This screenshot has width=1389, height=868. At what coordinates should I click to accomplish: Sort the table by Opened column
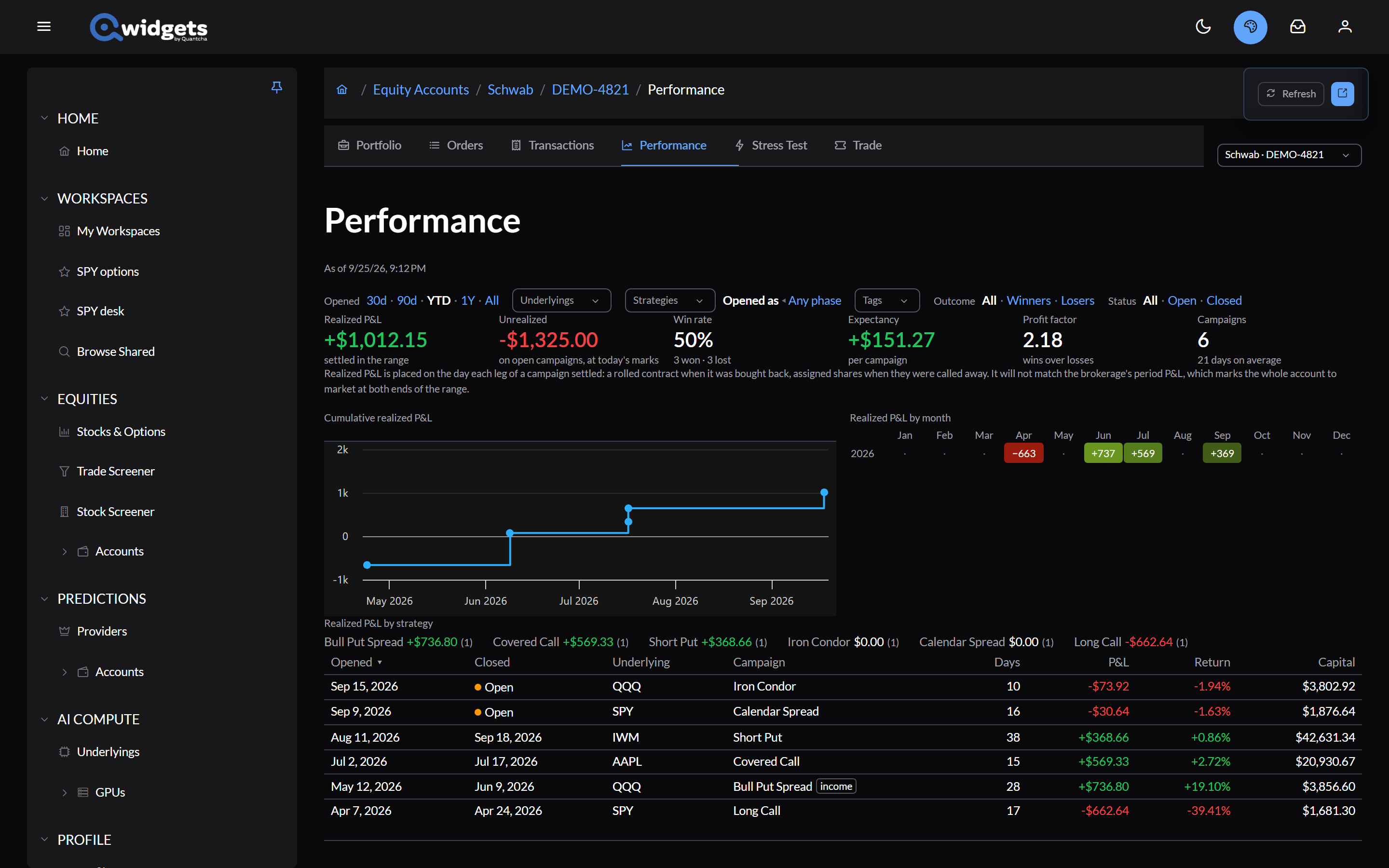coord(356,662)
